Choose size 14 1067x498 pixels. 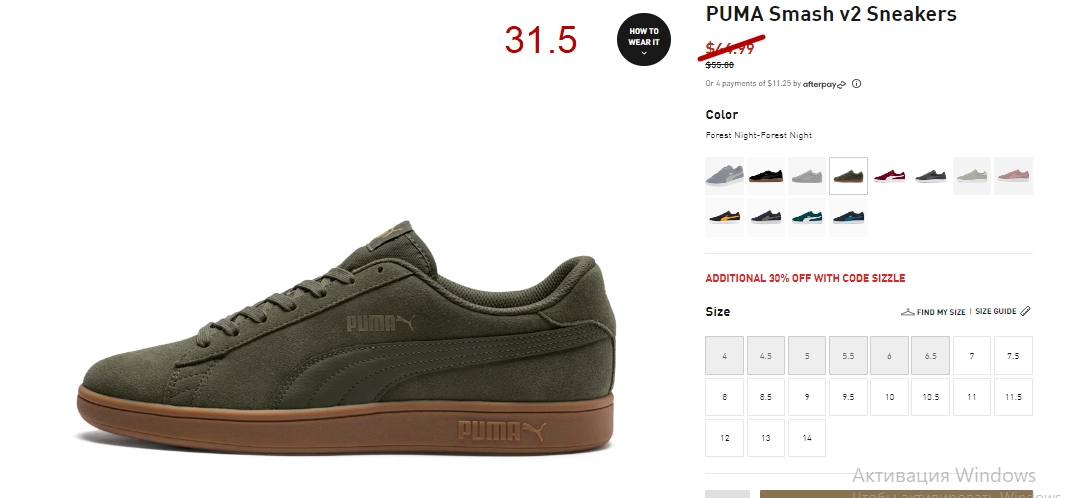(x=806, y=437)
